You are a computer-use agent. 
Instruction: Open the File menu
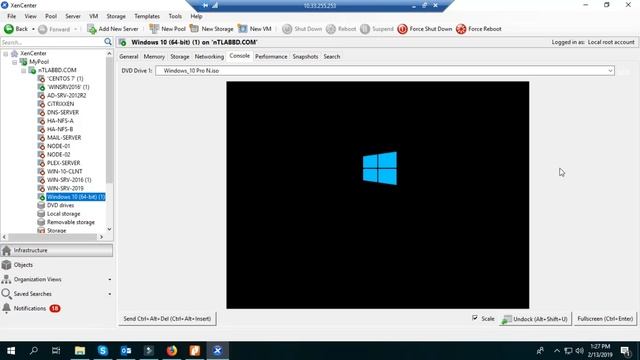tap(11, 16)
